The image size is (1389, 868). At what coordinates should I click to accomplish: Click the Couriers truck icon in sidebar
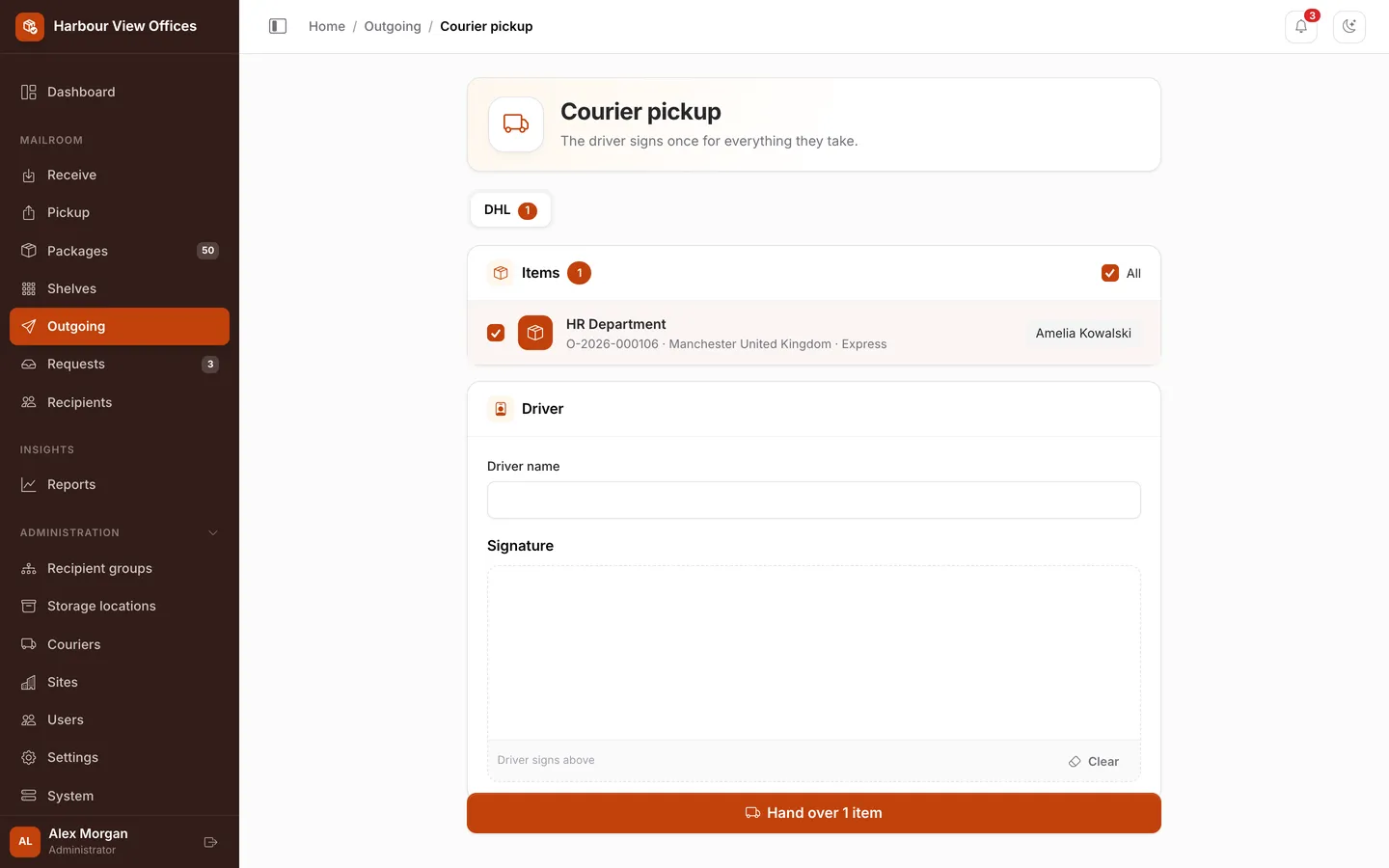[x=29, y=644]
